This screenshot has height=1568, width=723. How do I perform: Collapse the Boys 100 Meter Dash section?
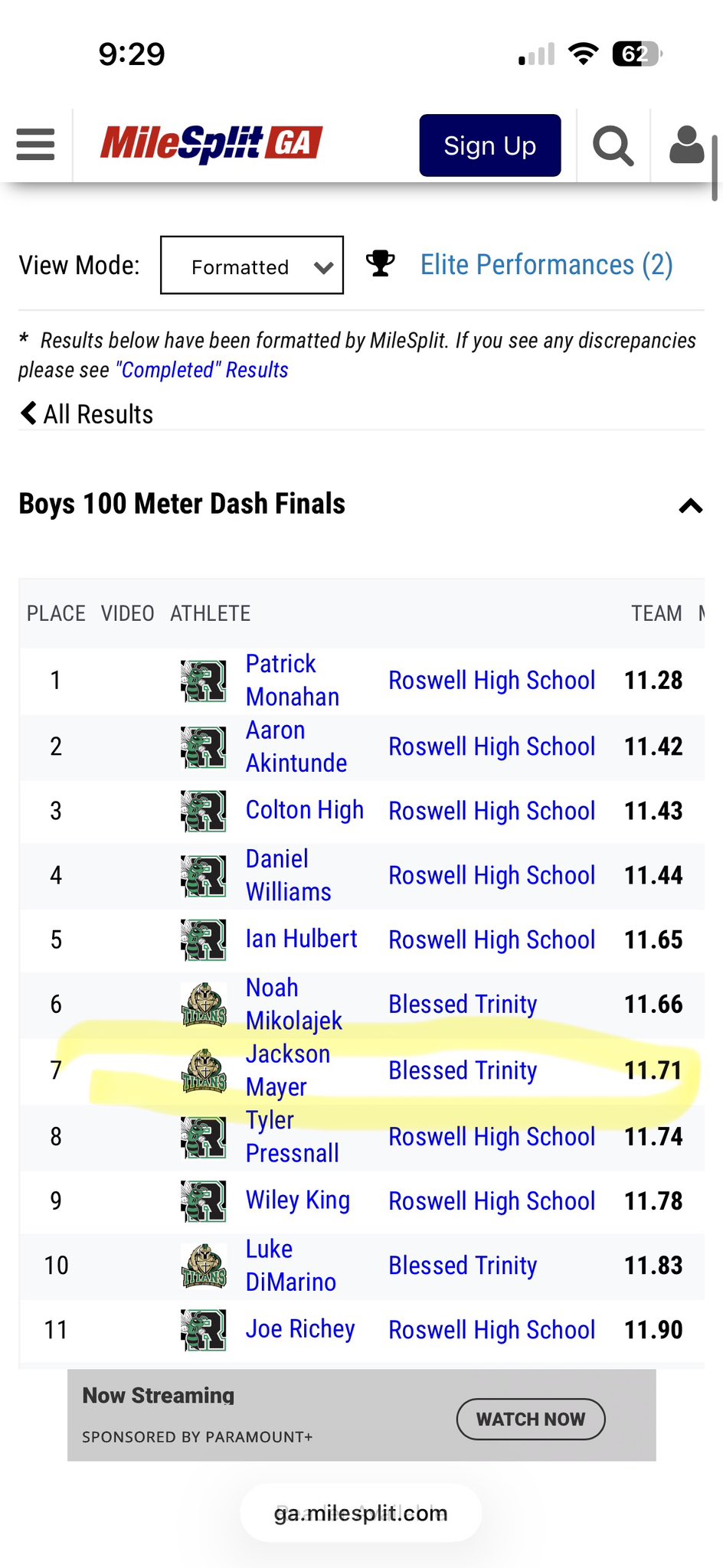pos(690,506)
